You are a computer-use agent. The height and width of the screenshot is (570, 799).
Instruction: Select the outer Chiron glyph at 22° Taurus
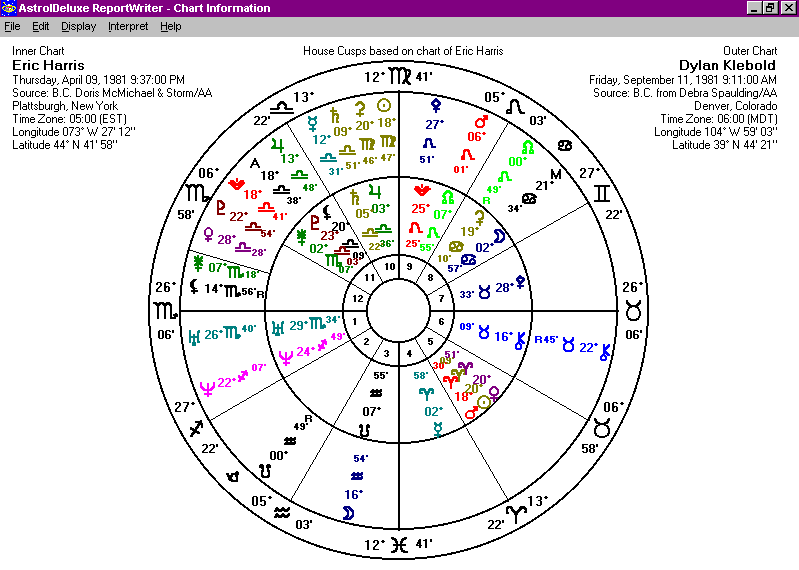point(603,348)
